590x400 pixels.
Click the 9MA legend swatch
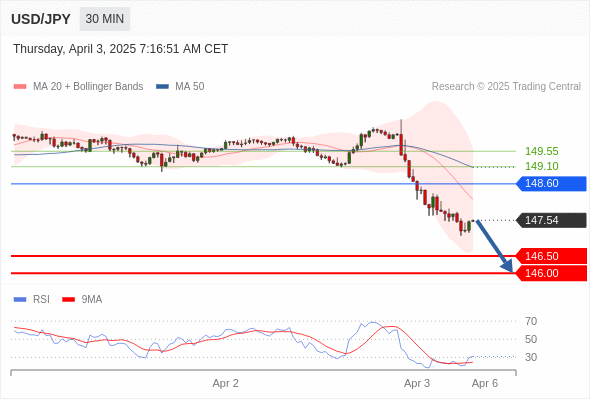pyautogui.click(x=68, y=300)
